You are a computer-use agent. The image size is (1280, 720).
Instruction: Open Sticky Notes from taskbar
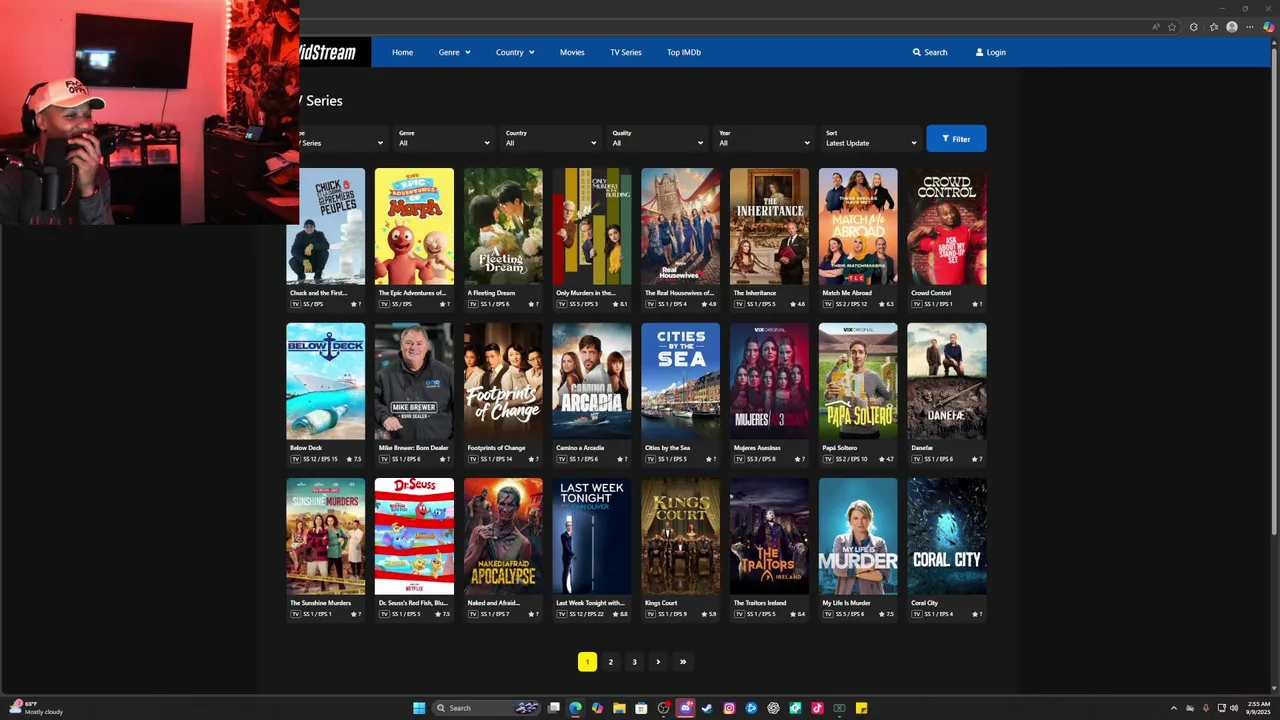861,708
